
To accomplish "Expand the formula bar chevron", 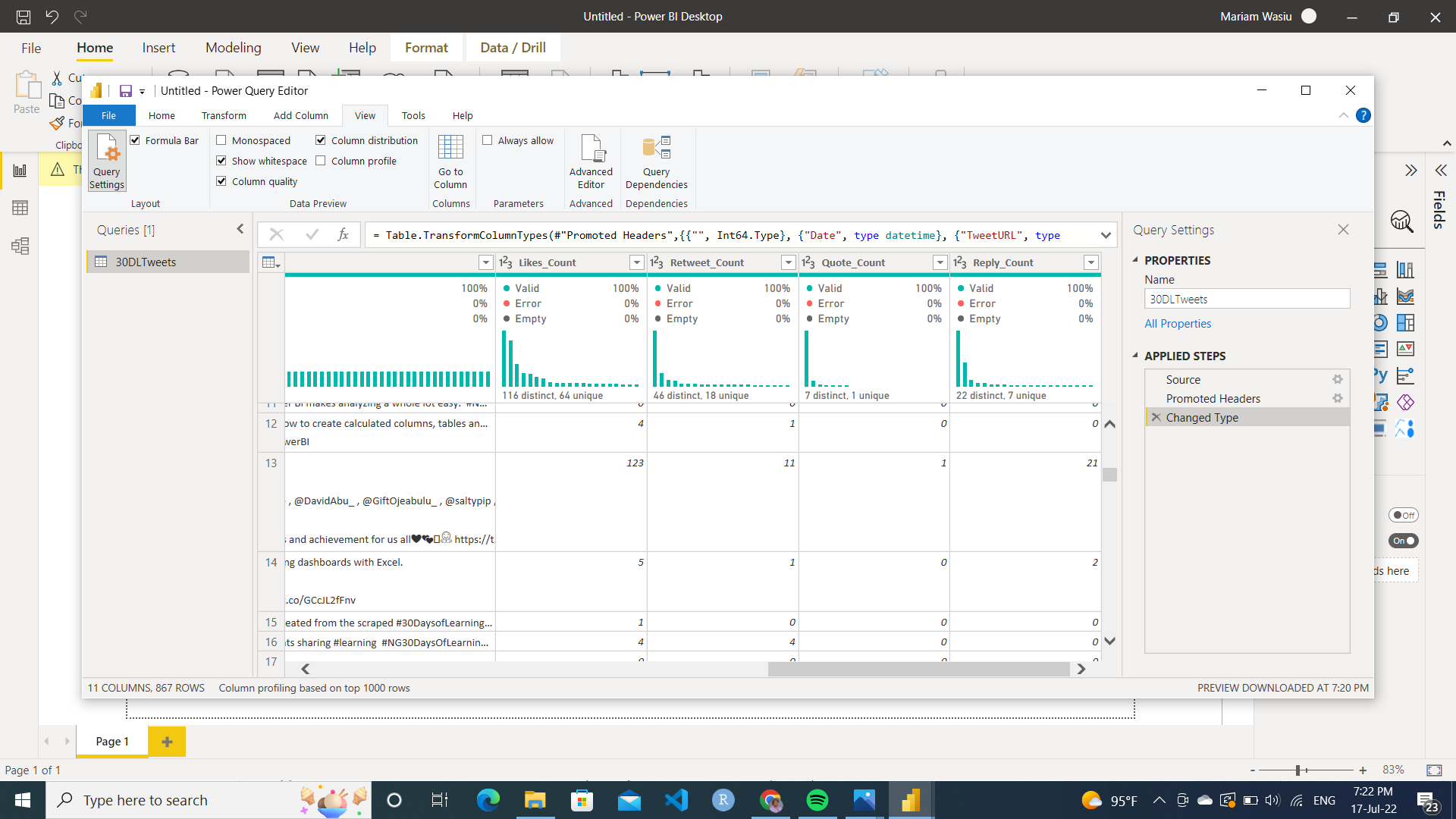I will coord(1106,235).
